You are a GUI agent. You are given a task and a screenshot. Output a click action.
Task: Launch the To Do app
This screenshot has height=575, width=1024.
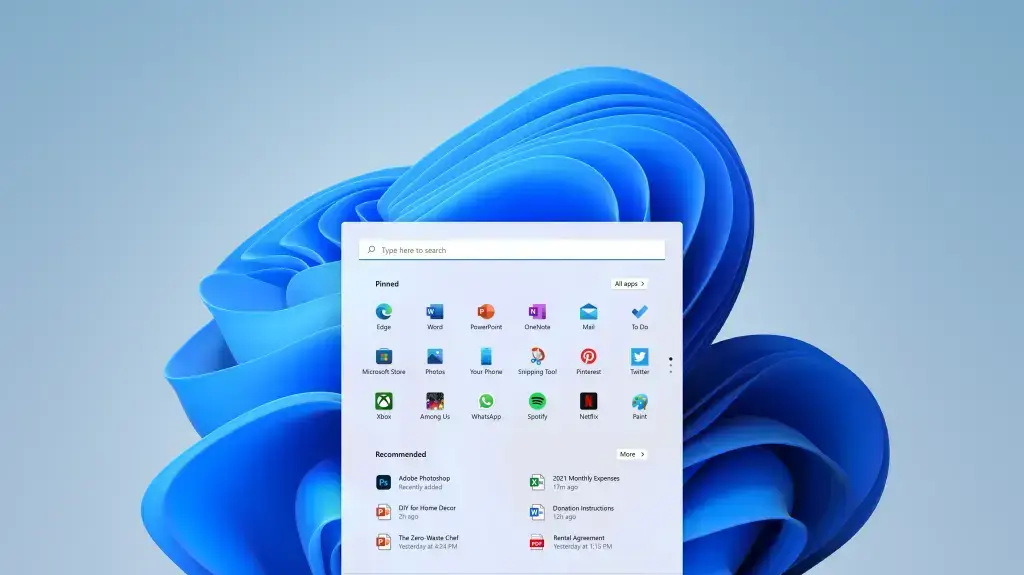[639, 316]
